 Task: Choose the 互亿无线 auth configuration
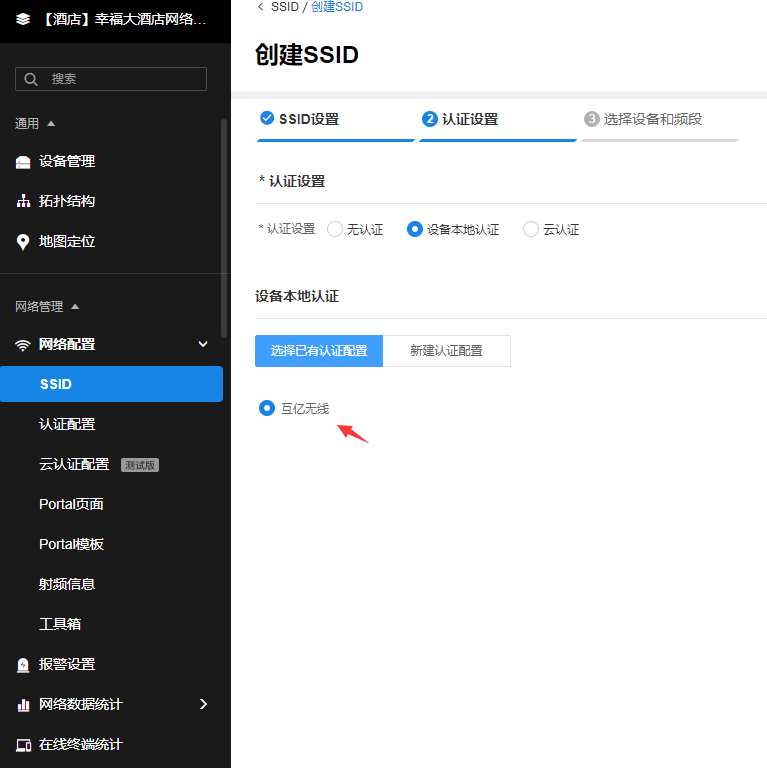[267, 408]
